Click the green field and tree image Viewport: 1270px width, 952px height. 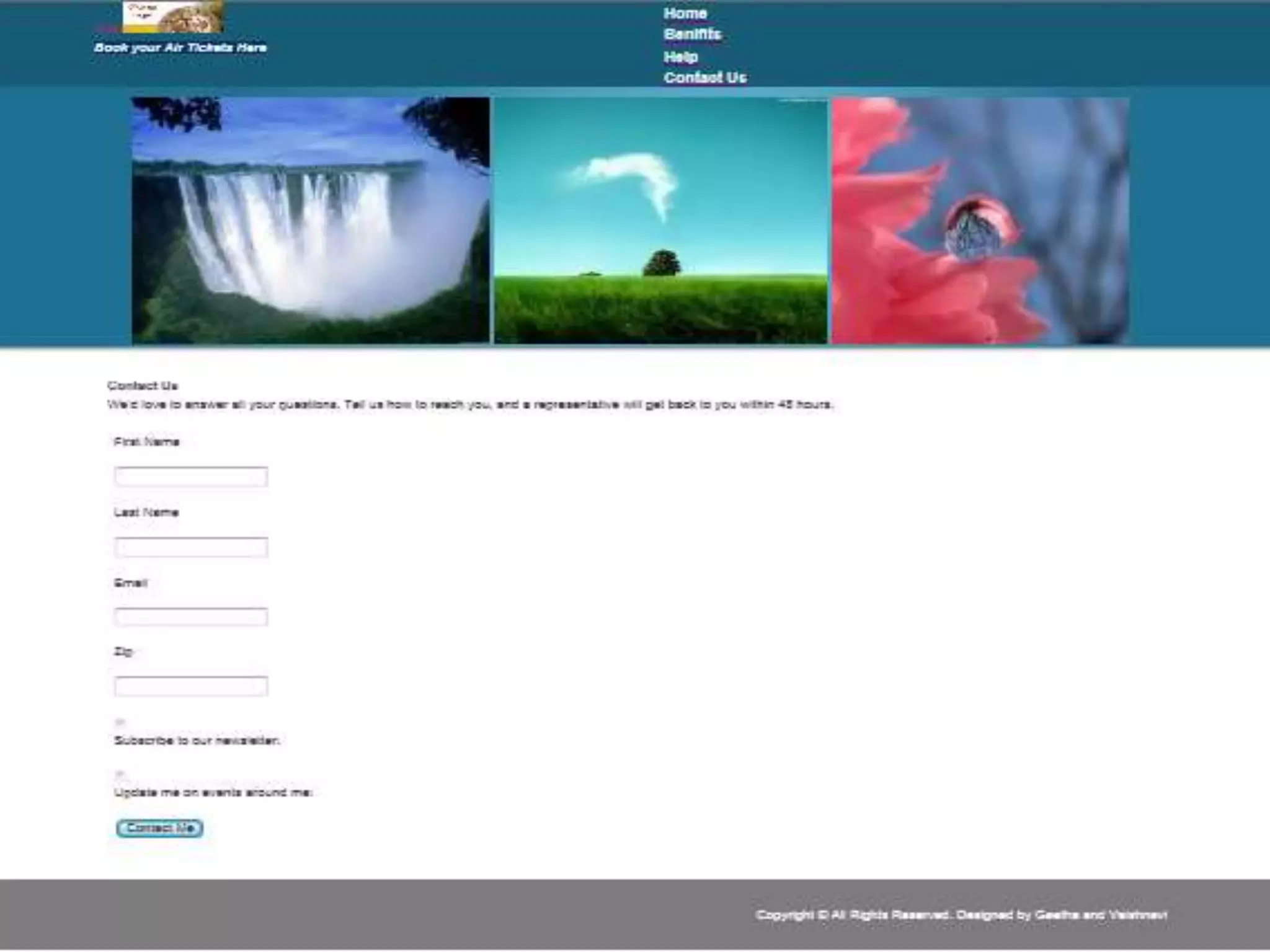[x=660, y=221]
